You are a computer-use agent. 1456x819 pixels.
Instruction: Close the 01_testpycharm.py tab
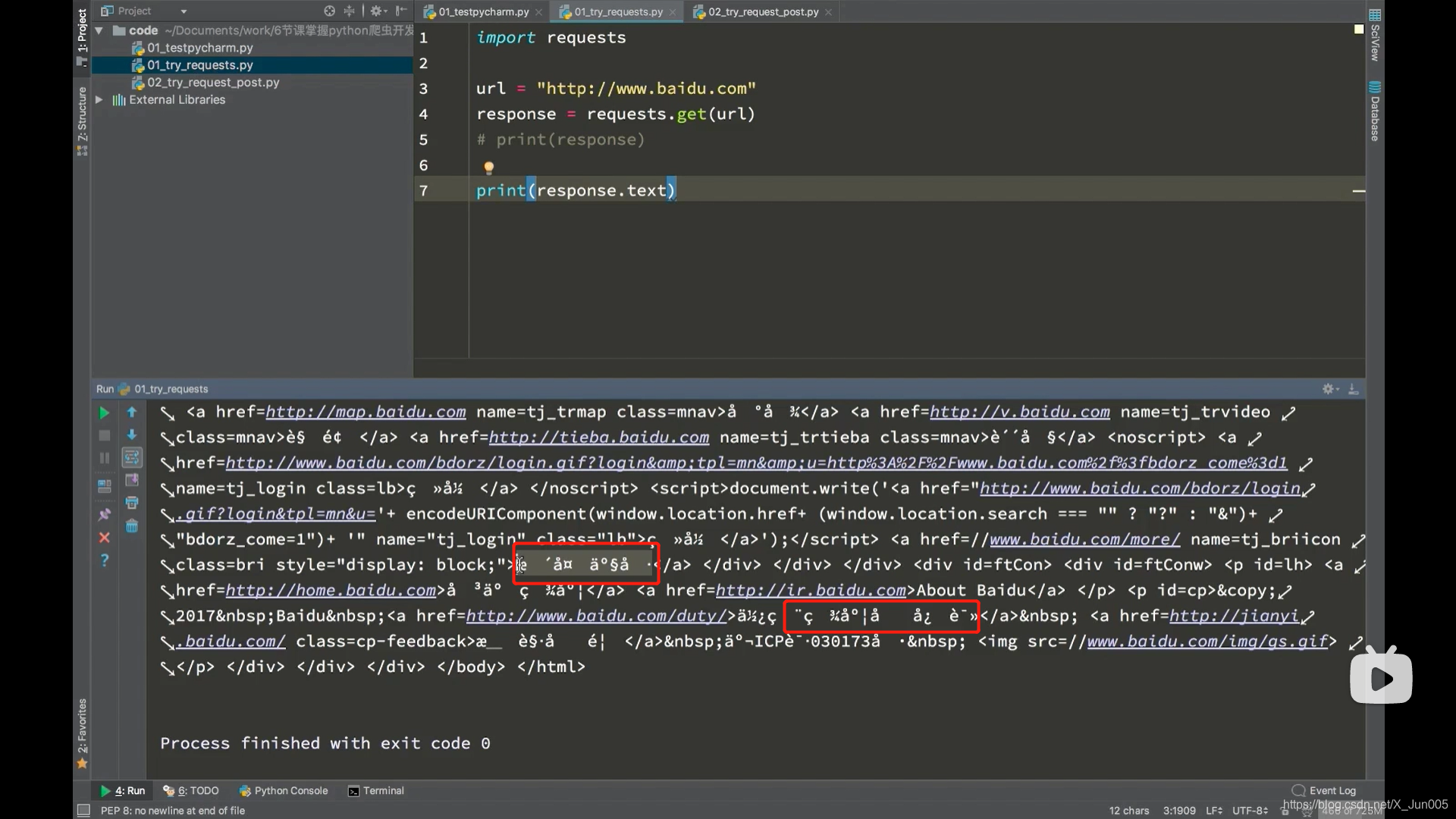coord(538,12)
